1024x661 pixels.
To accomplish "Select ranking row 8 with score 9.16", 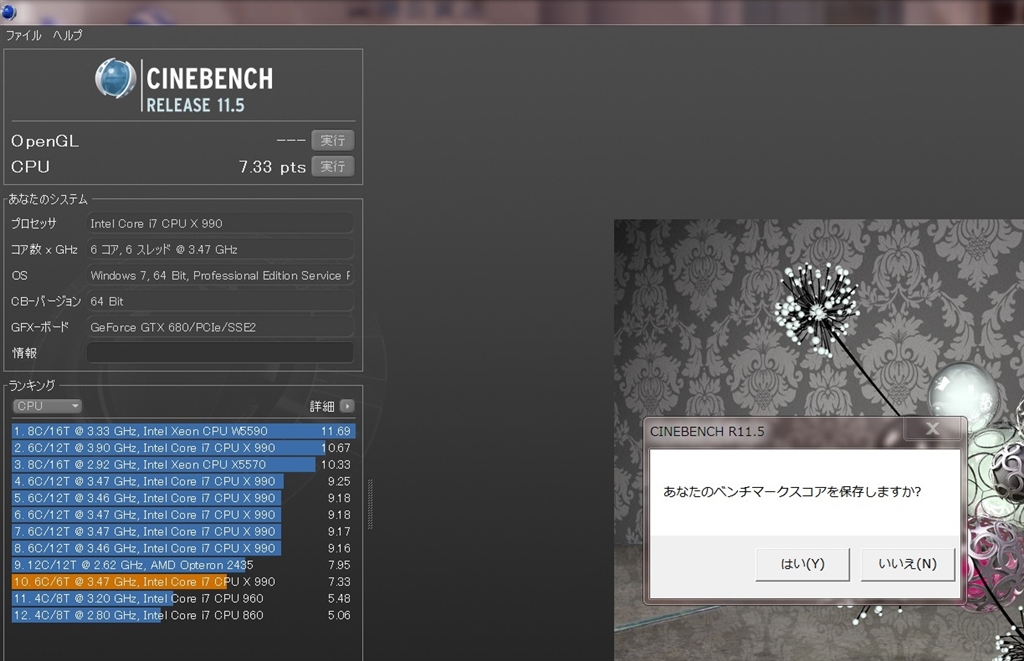I will pyautogui.click(x=183, y=549).
